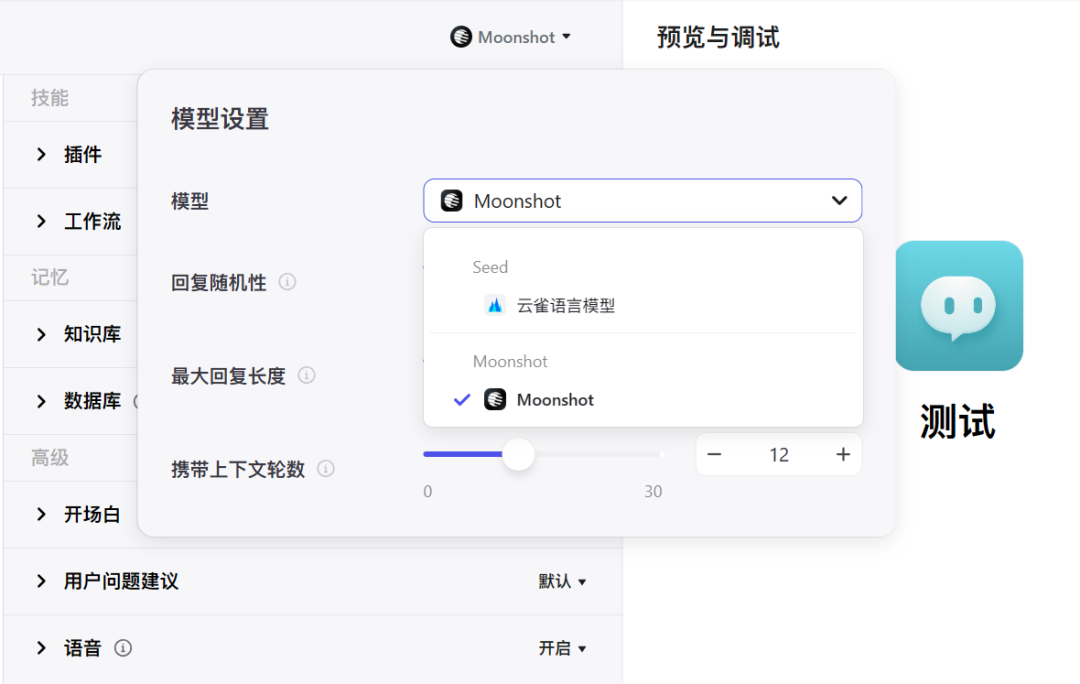Click the 高级 section header
Image resolution: width=1080 pixels, height=684 pixels.
point(50,457)
